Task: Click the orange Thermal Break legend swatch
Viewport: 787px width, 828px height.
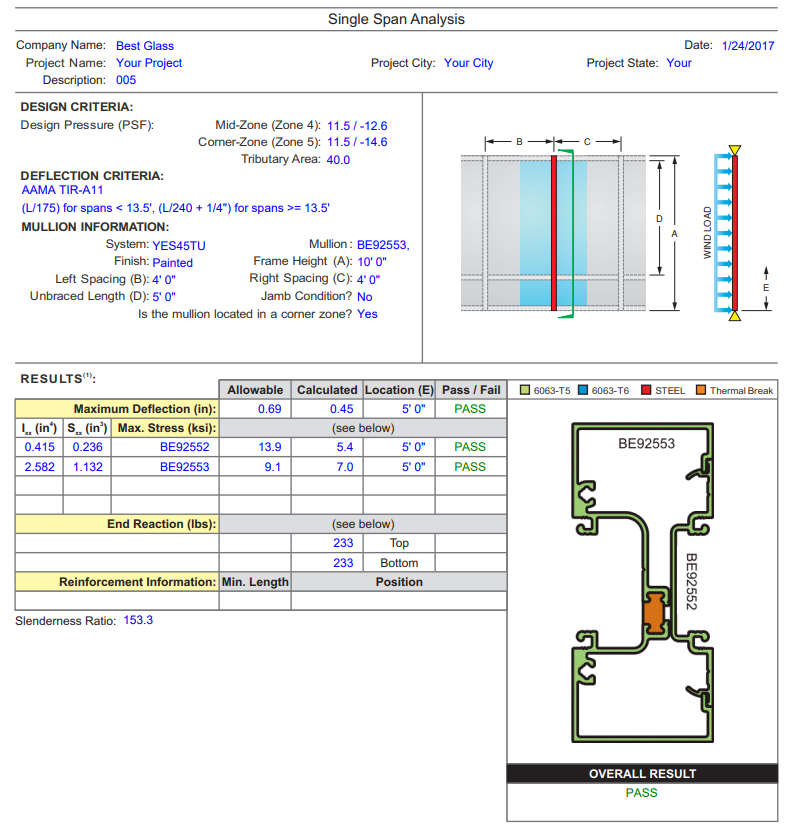Action: pyautogui.click(x=701, y=390)
